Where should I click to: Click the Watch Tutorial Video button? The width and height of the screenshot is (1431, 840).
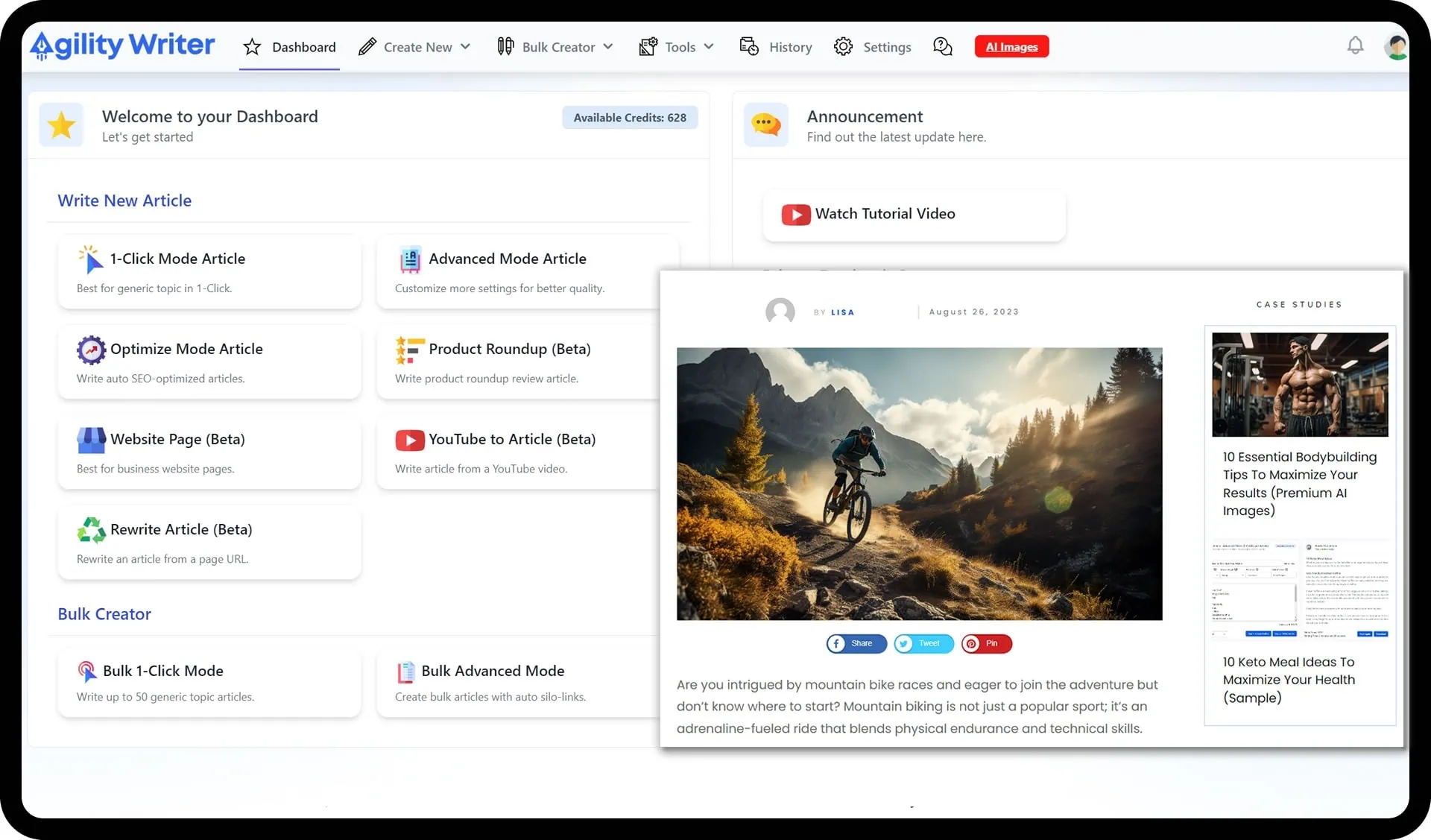coord(914,214)
